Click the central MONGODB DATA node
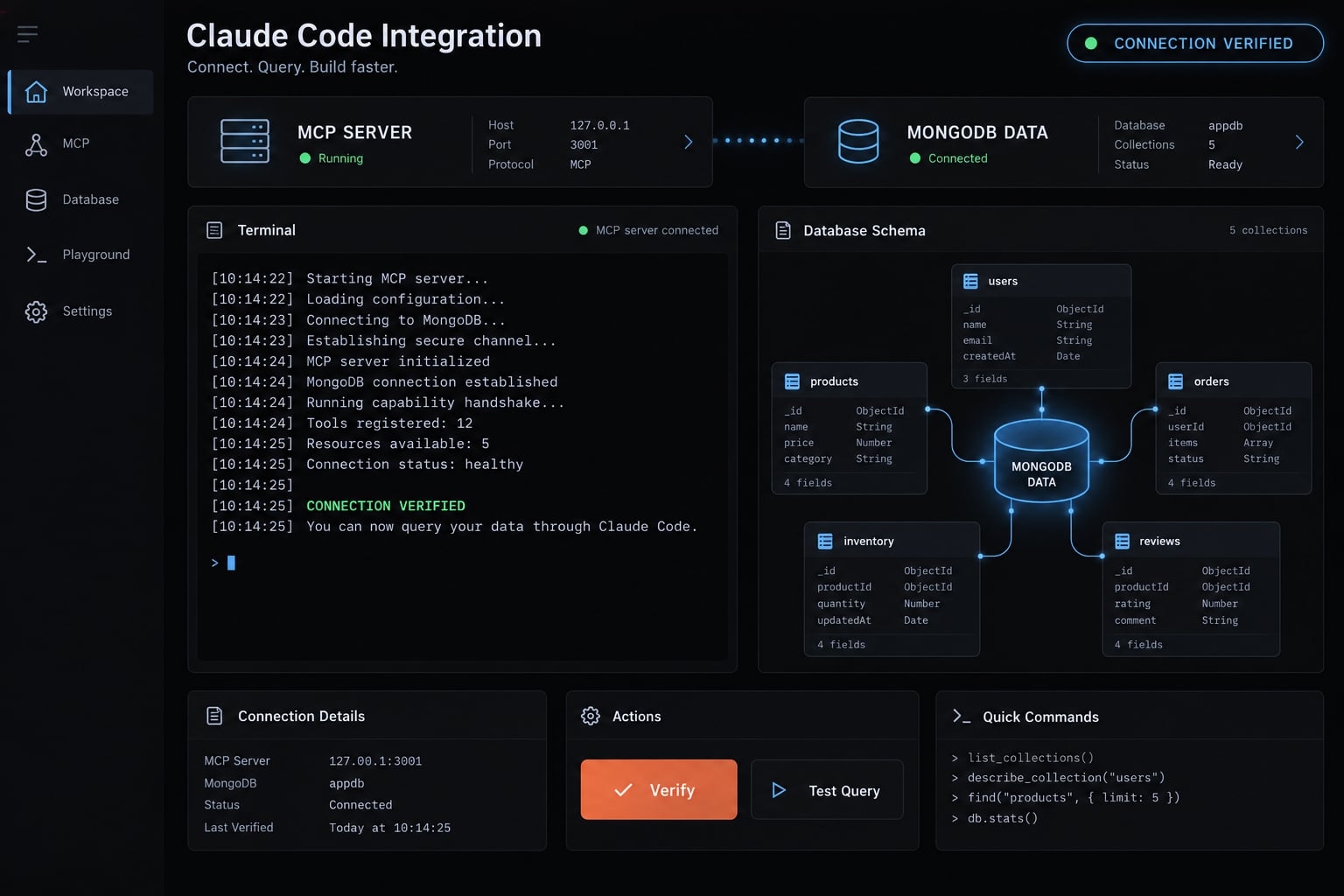Image resolution: width=1344 pixels, height=896 pixels. pos(1041,461)
